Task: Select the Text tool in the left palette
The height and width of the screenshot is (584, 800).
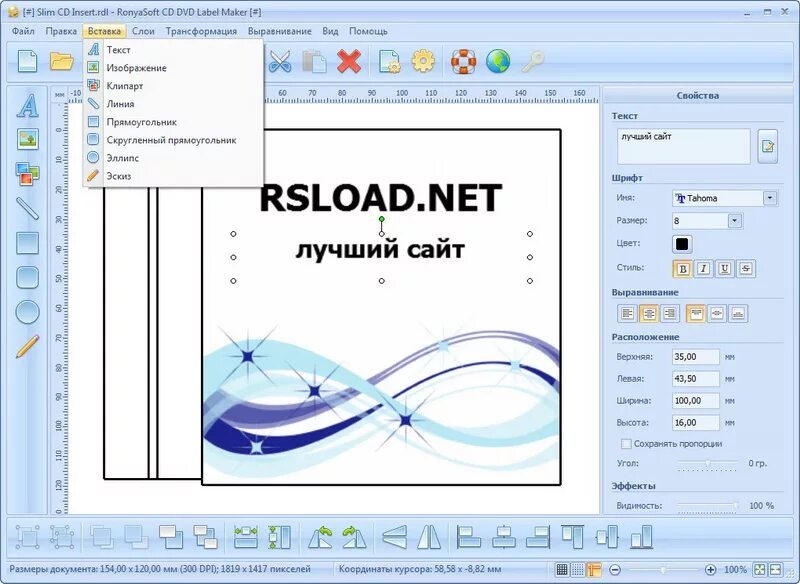Action: point(28,106)
